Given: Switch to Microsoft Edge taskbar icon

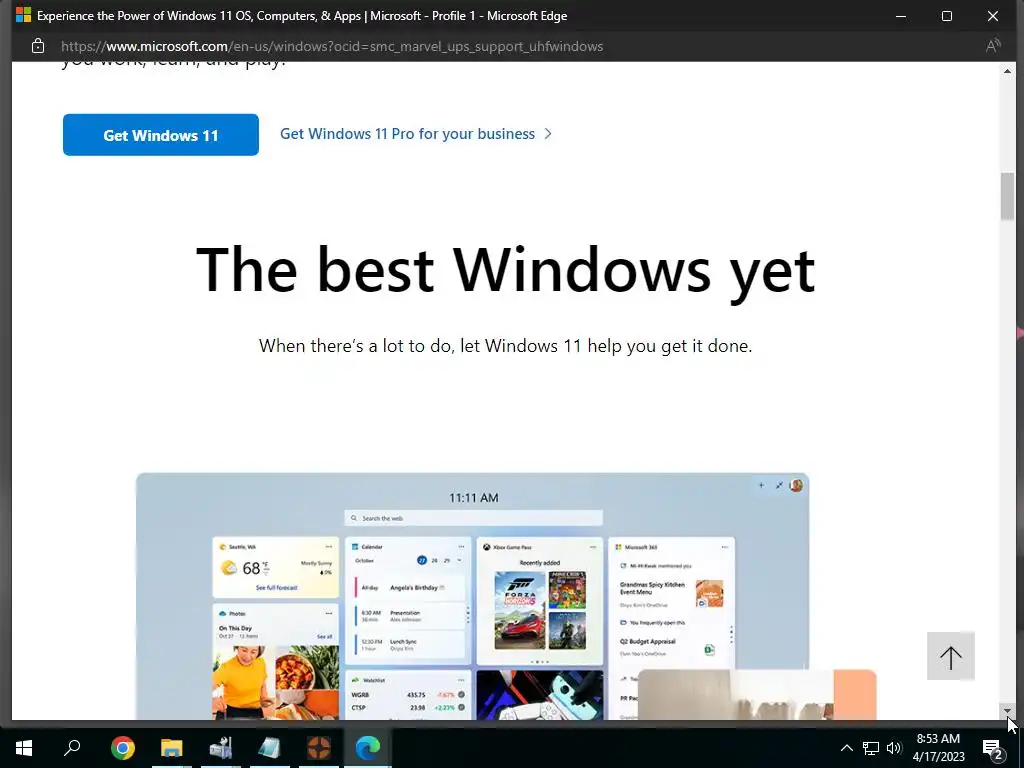Looking at the screenshot, I should point(368,748).
